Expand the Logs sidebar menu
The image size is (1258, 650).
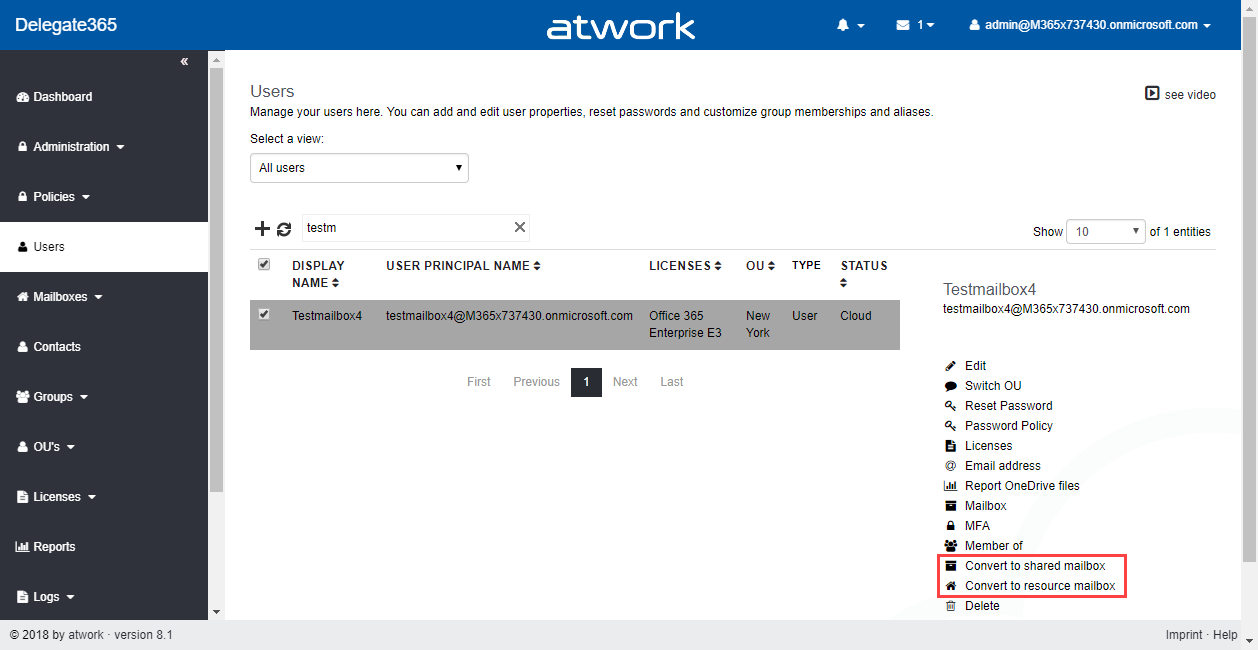pyautogui.click(x=47, y=597)
